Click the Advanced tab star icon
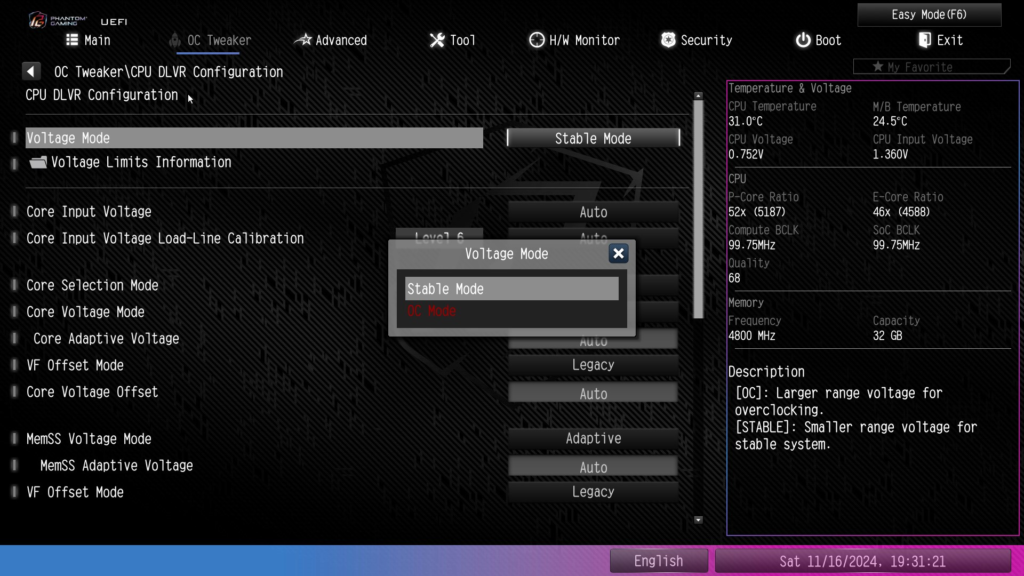 [303, 40]
